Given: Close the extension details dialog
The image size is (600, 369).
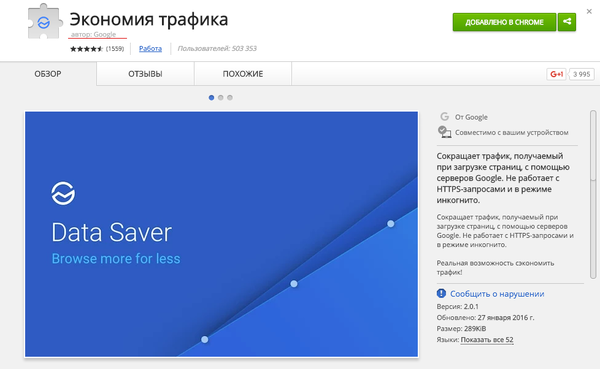Looking at the screenshot, I should click(589, 11).
